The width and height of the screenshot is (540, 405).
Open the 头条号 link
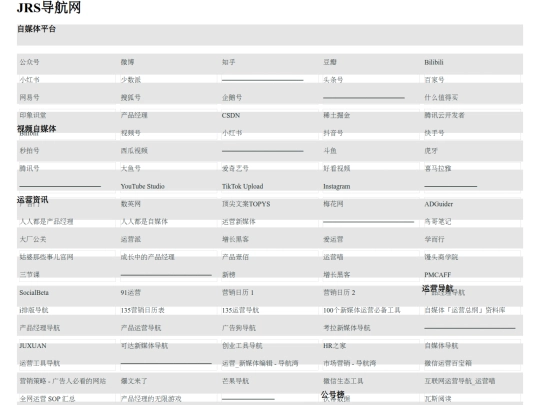[x=333, y=80]
